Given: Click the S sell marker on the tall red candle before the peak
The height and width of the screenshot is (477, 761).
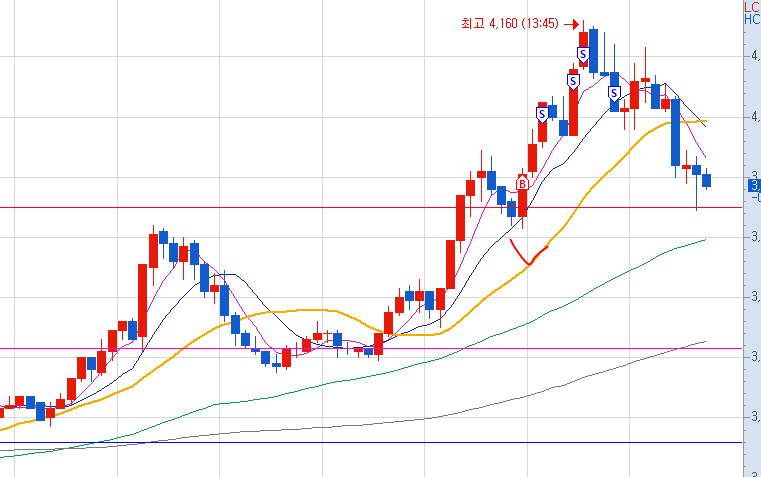Looking at the screenshot, I should 573,82.
